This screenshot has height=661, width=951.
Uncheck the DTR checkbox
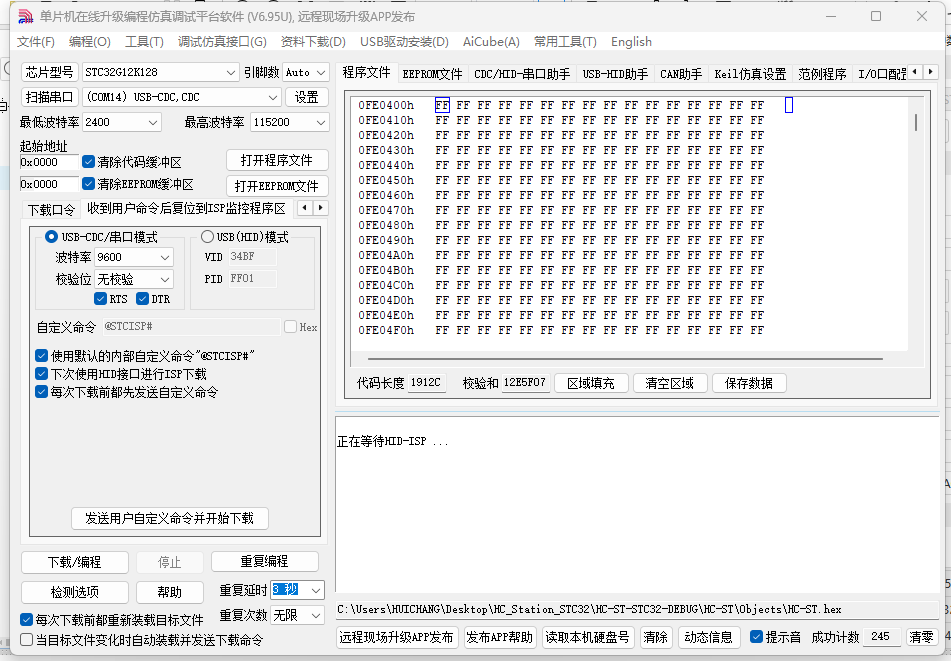(143, 299)
